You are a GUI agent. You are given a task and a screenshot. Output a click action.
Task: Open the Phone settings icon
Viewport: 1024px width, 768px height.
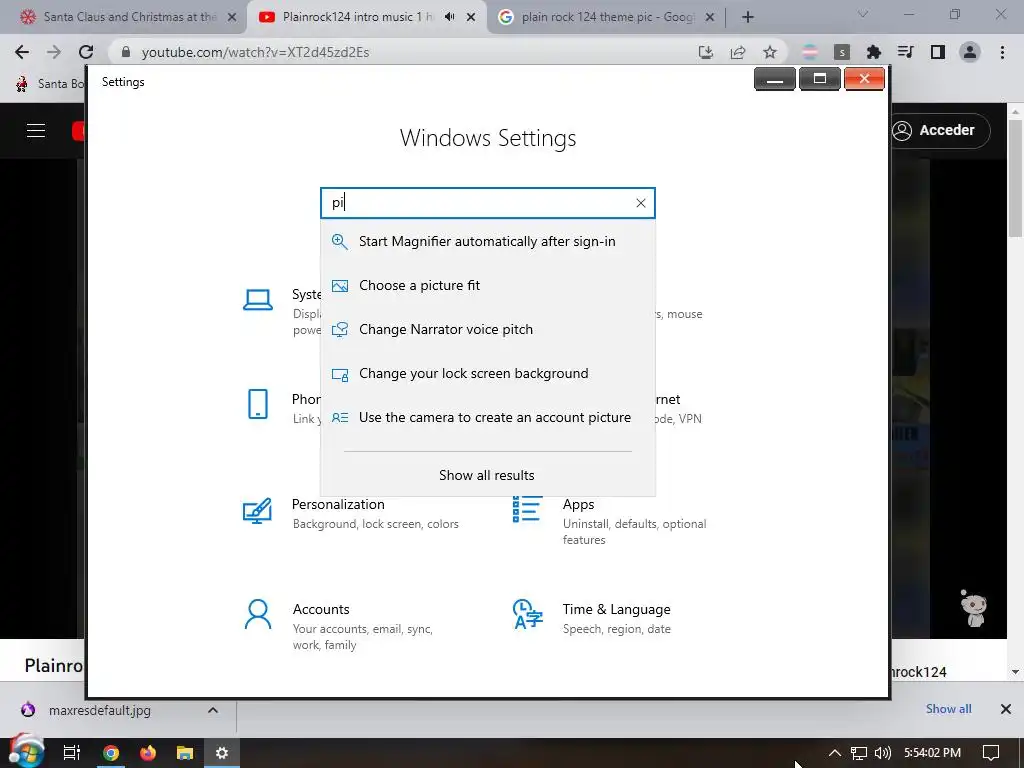[x=258, y=404]
